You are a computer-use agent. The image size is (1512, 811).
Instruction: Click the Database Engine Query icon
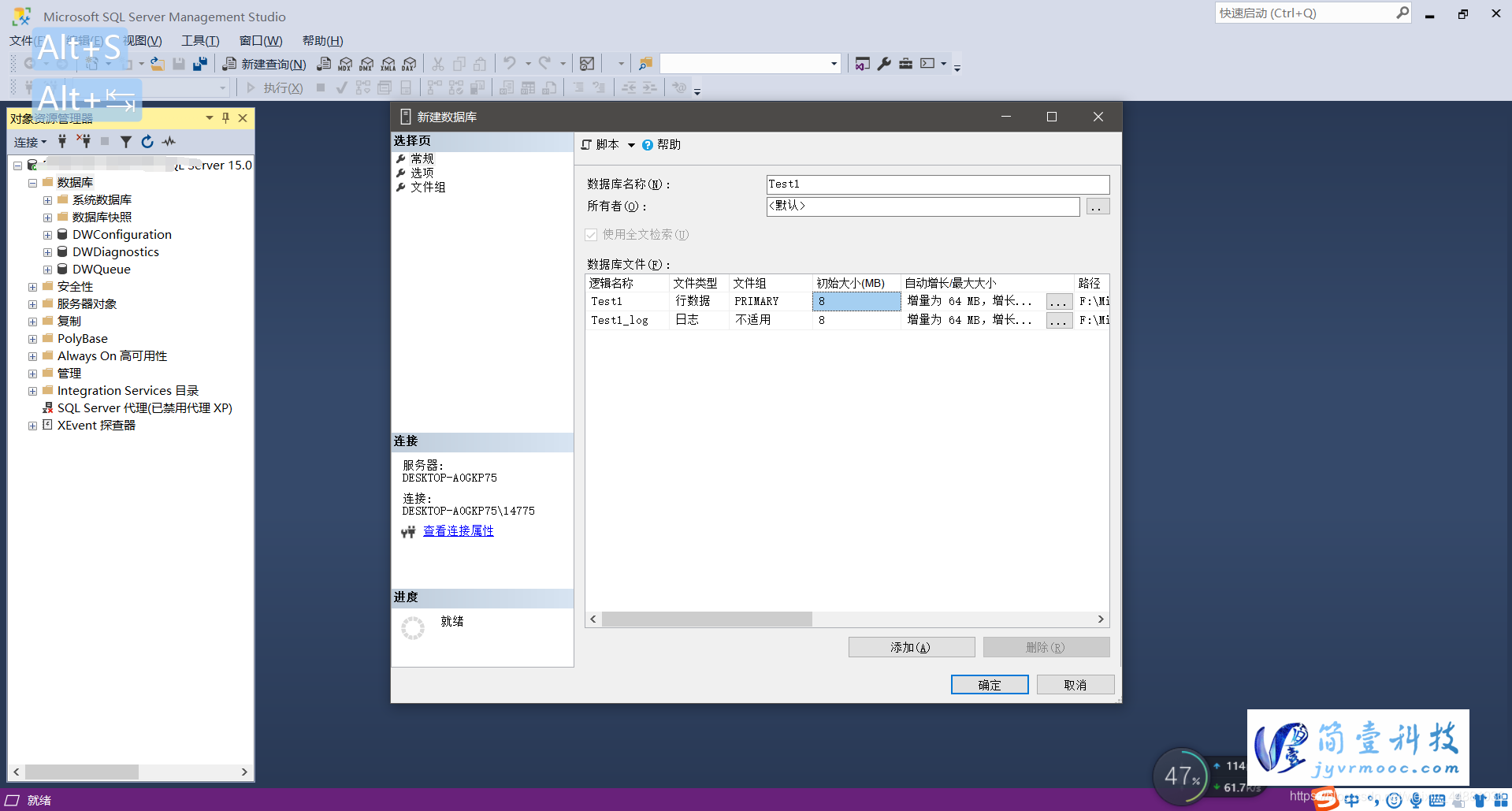point(324,64)
